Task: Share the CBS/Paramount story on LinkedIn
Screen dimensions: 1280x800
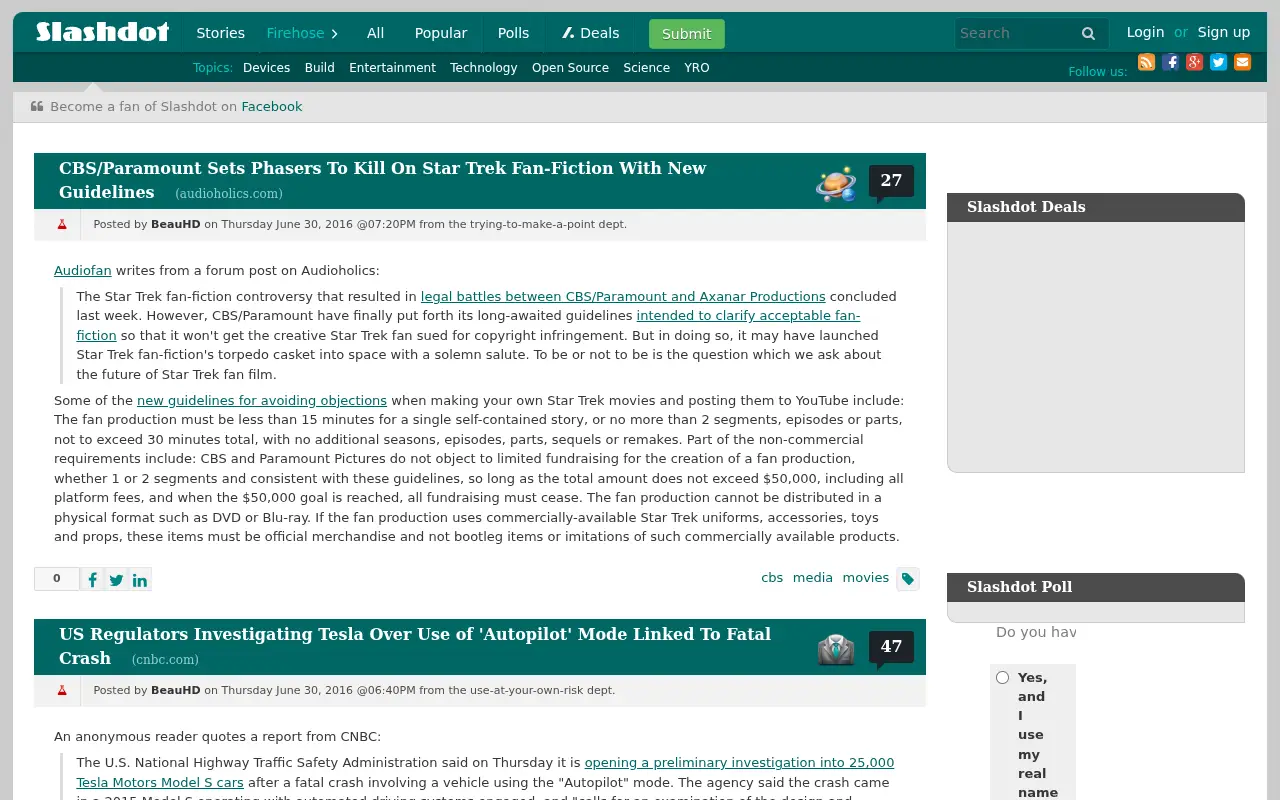Action: (140, 580)
